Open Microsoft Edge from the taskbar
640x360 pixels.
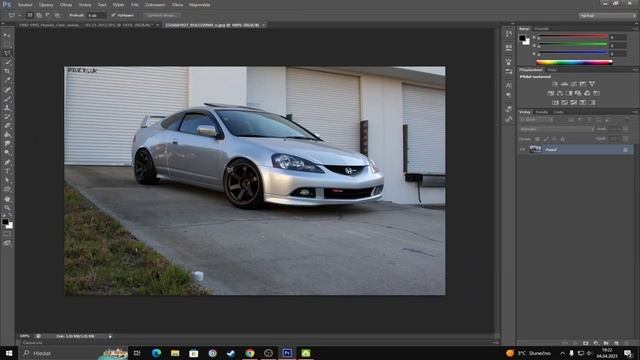156,353
